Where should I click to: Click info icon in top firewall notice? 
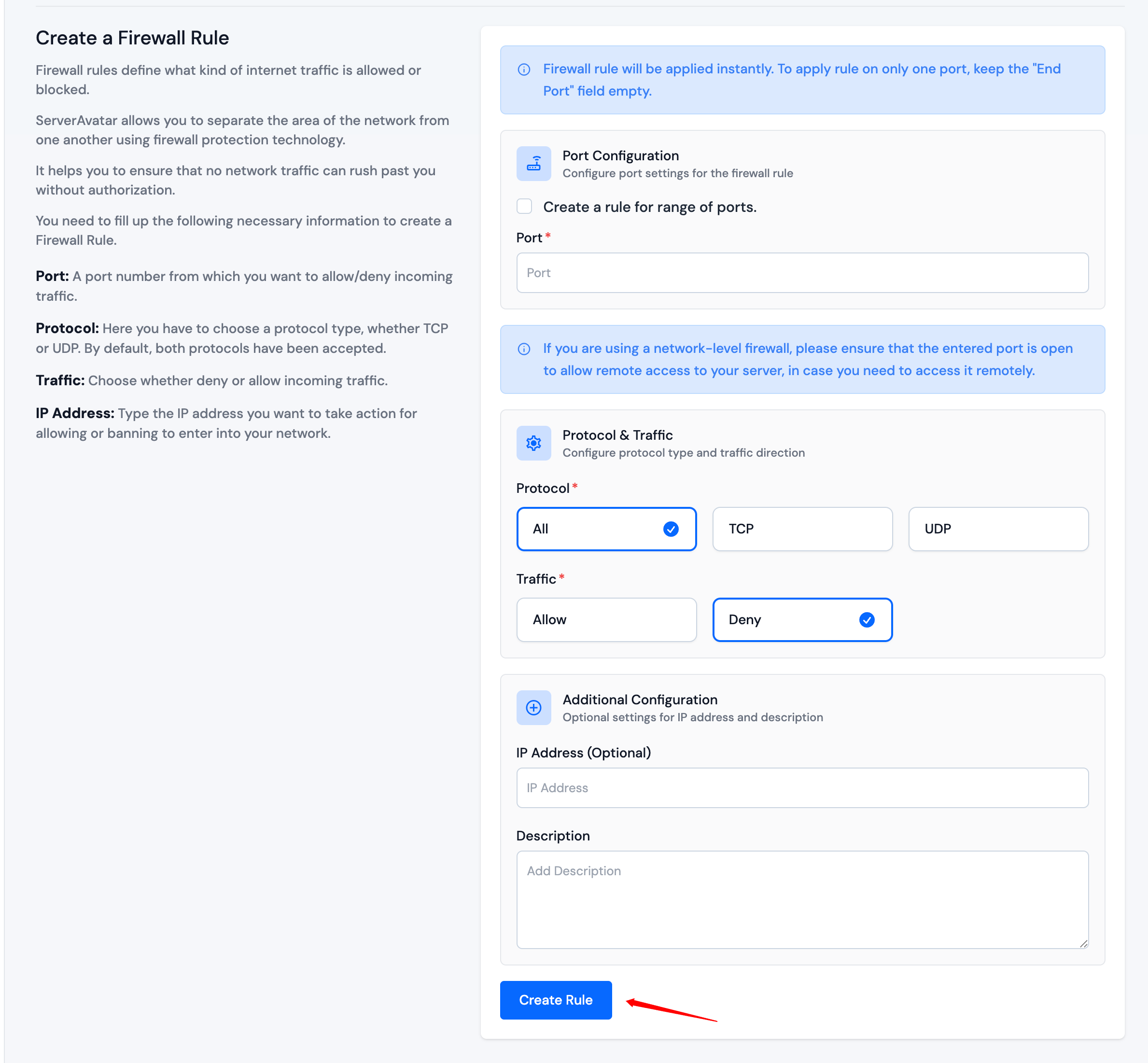pos(524,70)
